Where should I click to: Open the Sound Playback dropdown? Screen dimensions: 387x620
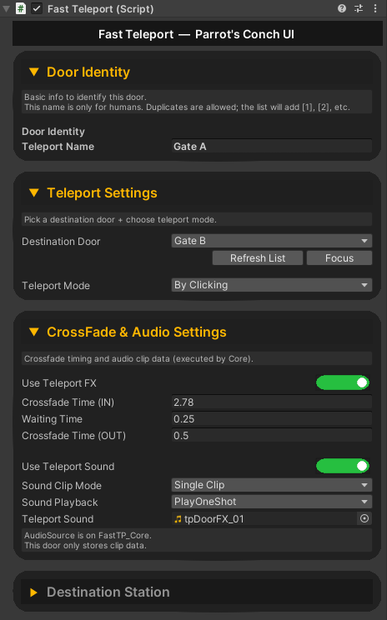click(272, 501)
